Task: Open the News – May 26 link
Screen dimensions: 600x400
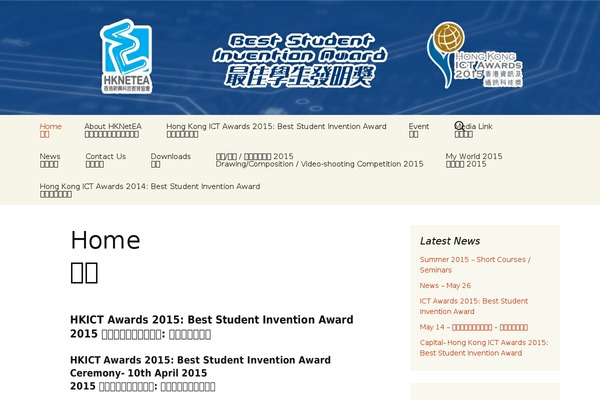Action: [445, 286]
